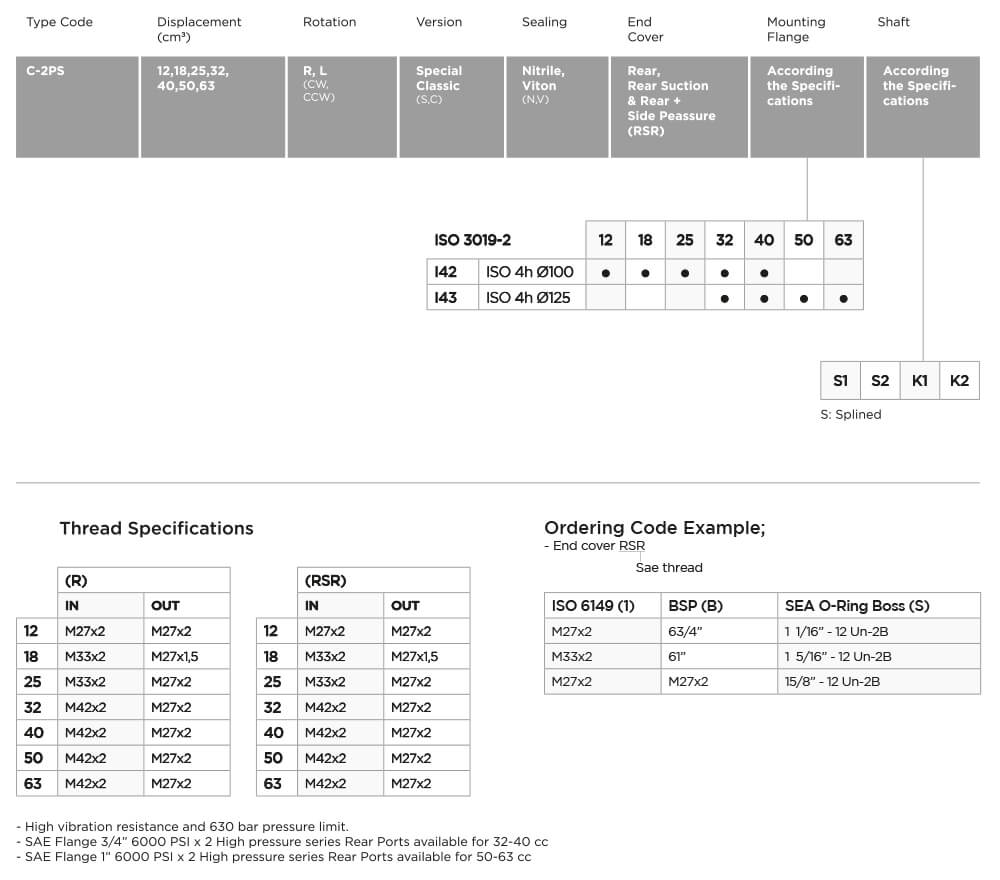Click the 15/8" - 12 Un-2B cell
Screen dimensions: 1000x880
coord(879,682)
